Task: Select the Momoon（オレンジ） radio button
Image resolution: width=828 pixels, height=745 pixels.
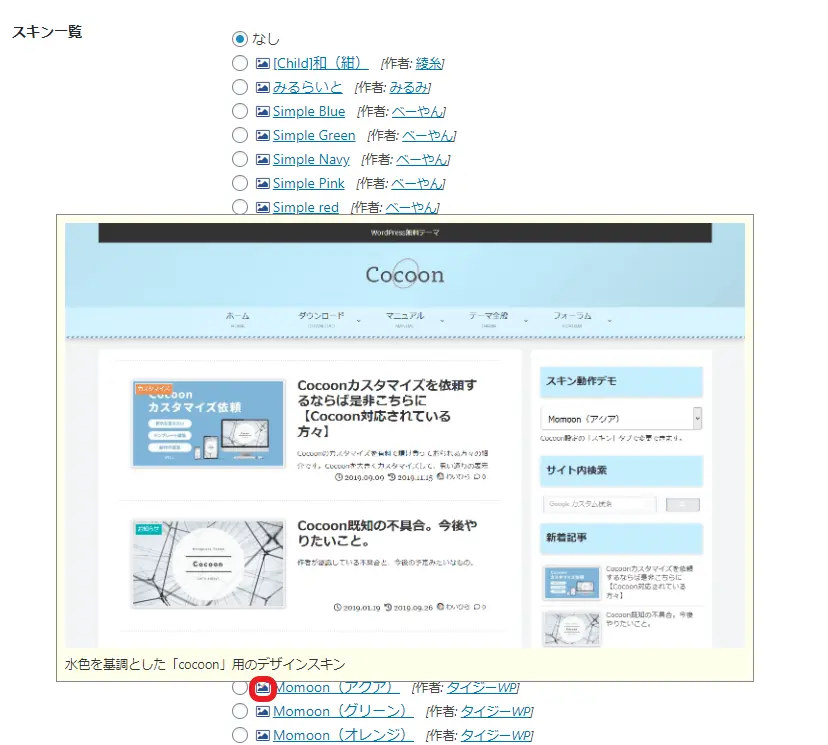Action: point(240,735)
